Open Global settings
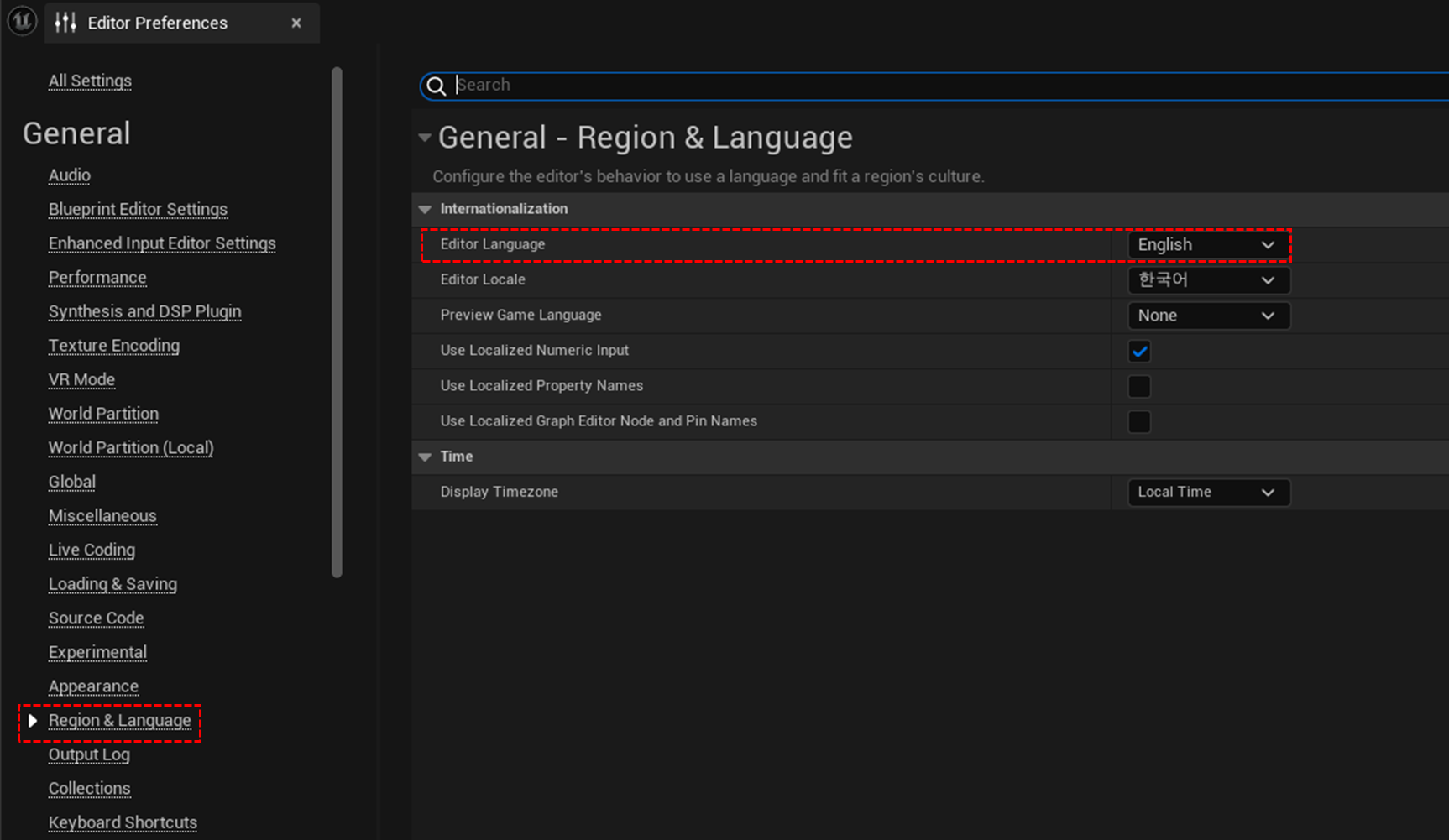The width and height of the screenshot is (1449, 840). tap(71, 482)
